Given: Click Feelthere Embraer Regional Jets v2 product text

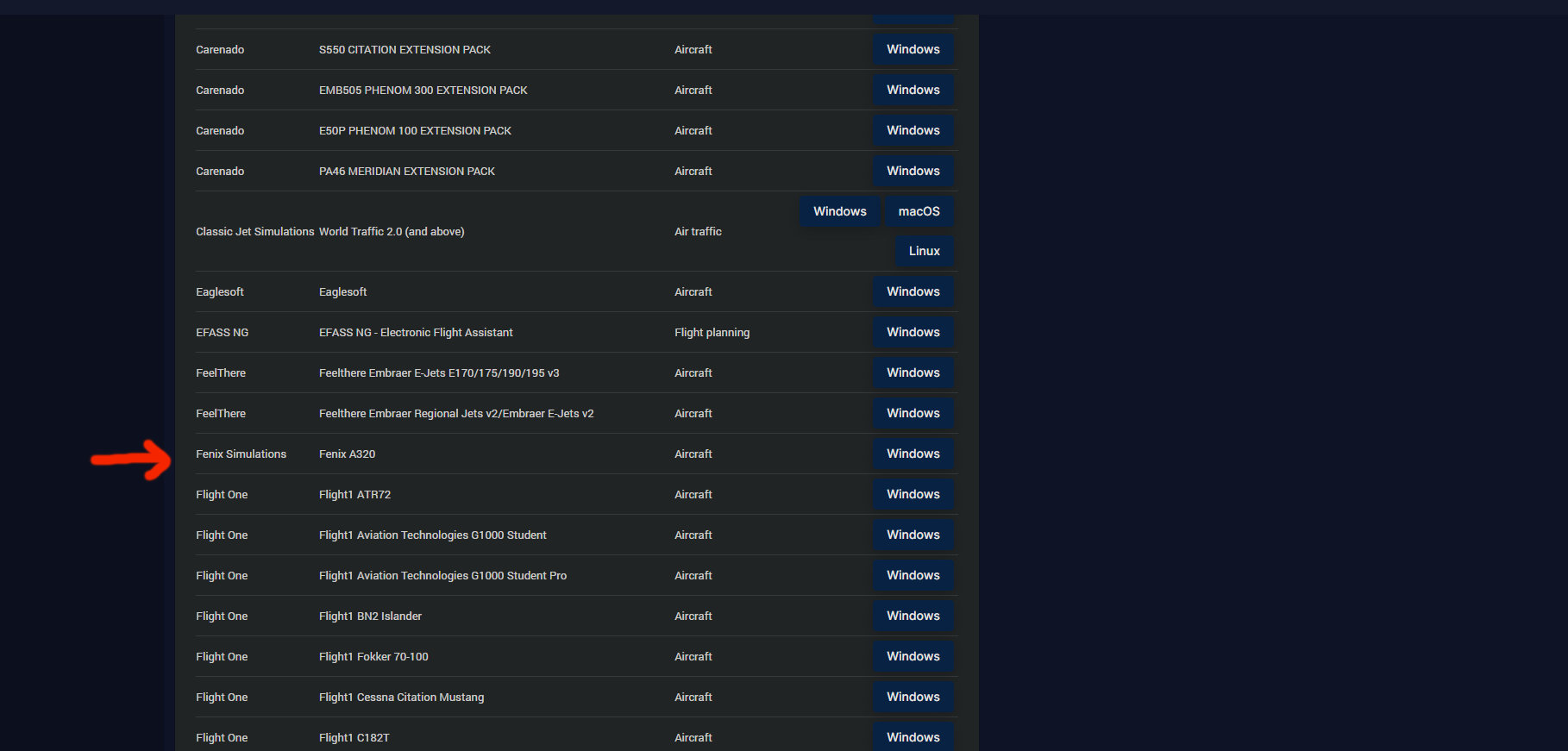Looking at the screenshot, I should pos(456,414).
